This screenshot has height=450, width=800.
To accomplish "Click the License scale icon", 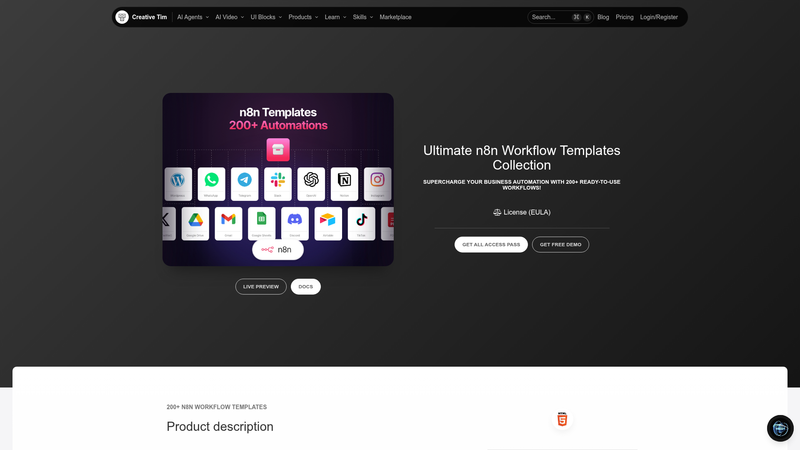I will click(497, 212).
